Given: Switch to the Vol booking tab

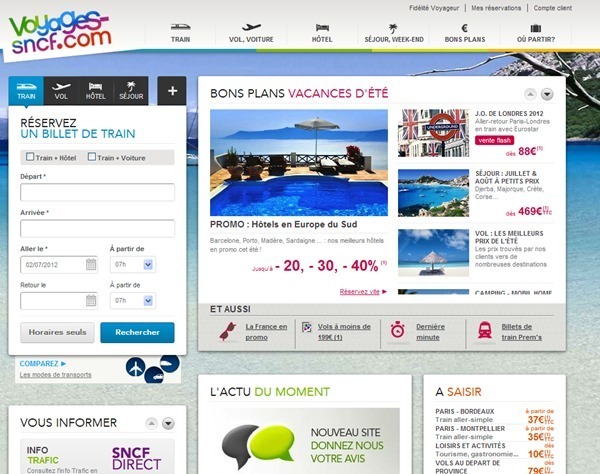Looking at the screenshot, I should [x=62, y=91].
